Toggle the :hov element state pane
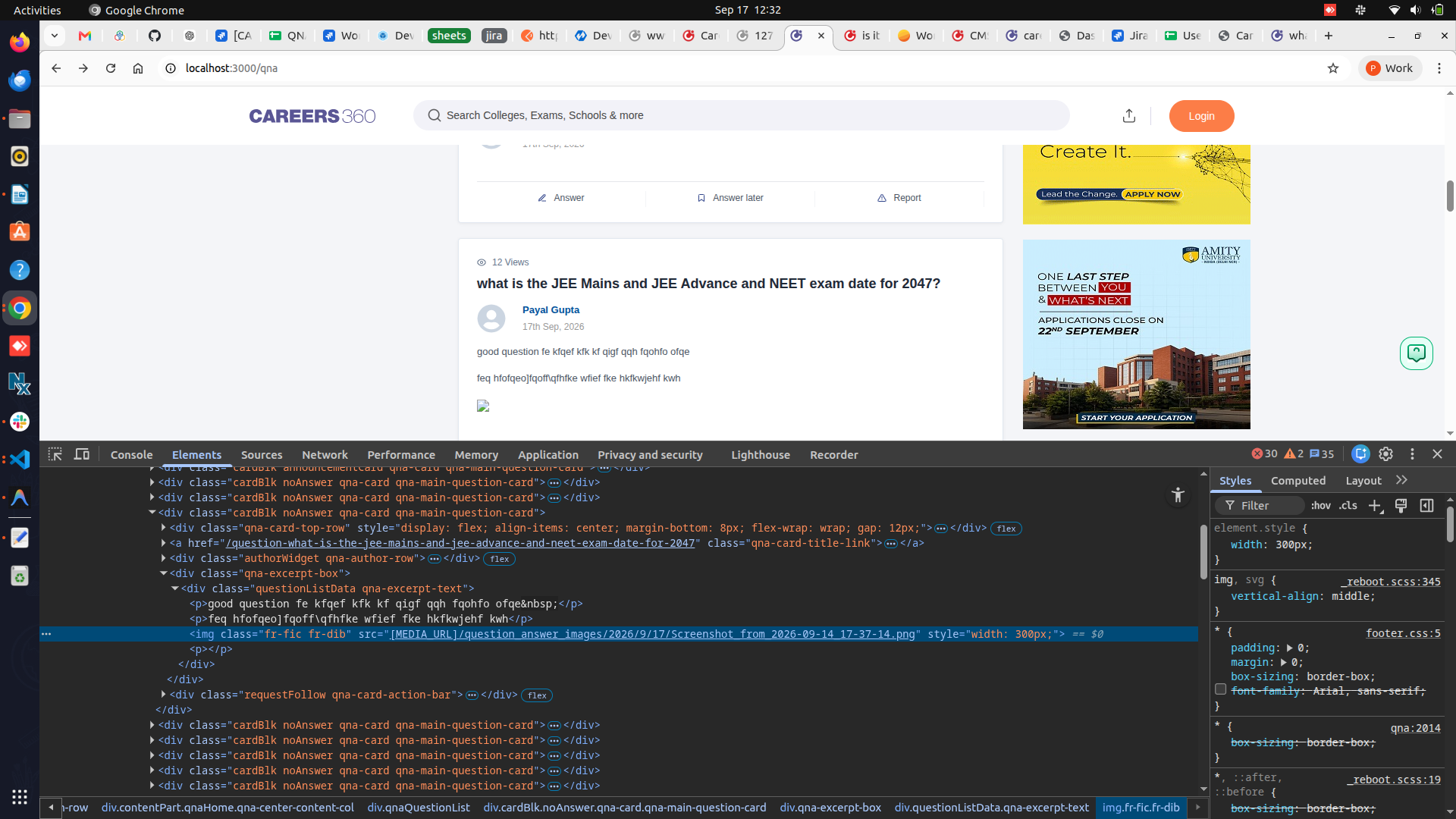1456x819 pixels. 1320,506
